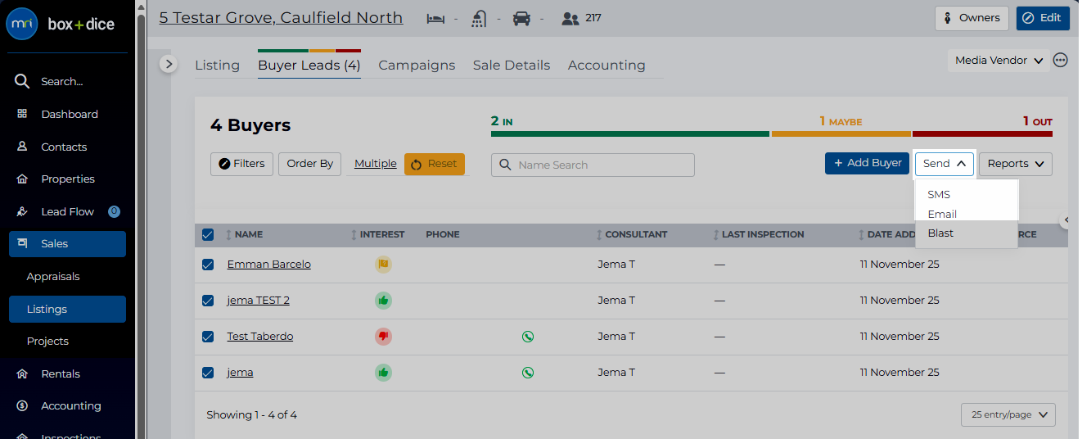Uncheck the checkbox in the jema row
The image size is (1080, 439).
click(x=207, y=372)
